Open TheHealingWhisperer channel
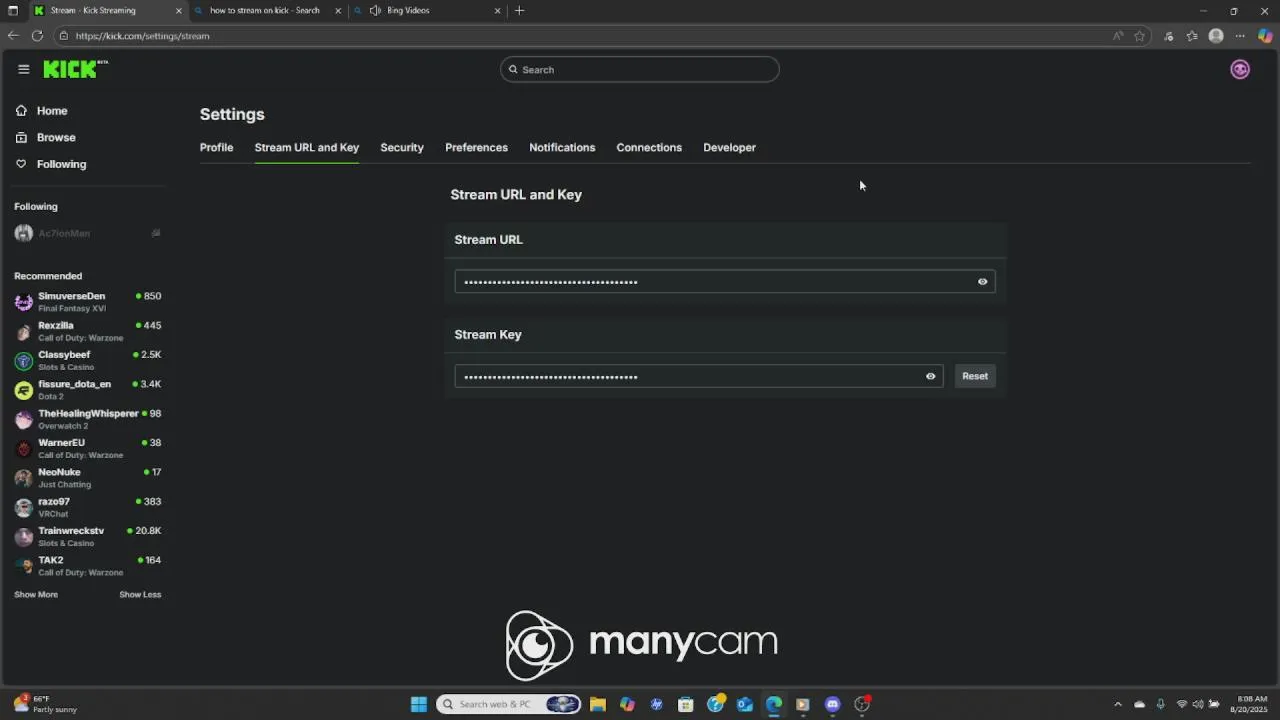This screenshot has height=720, width=1280. click(x=87, y=419)
